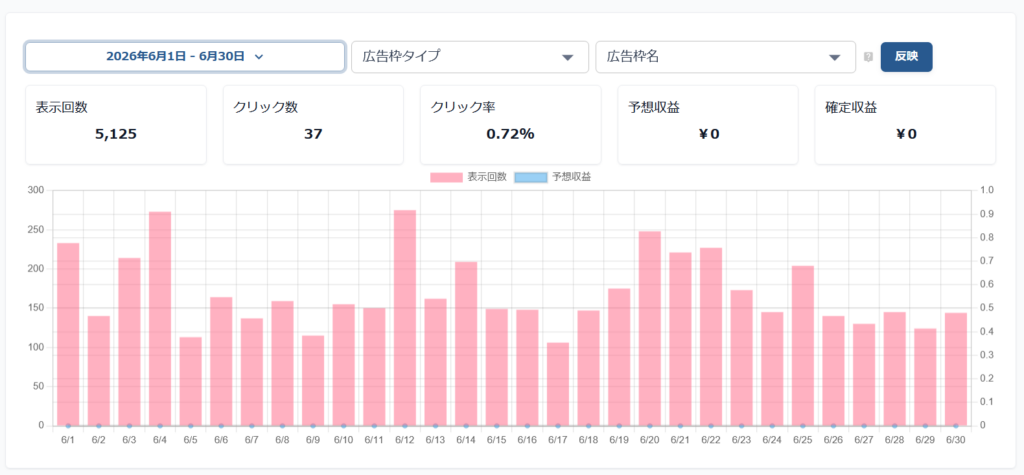Click the blue data point at 6/28
This screenshot has width=1024, height=475.
click(x=895, y=426)
